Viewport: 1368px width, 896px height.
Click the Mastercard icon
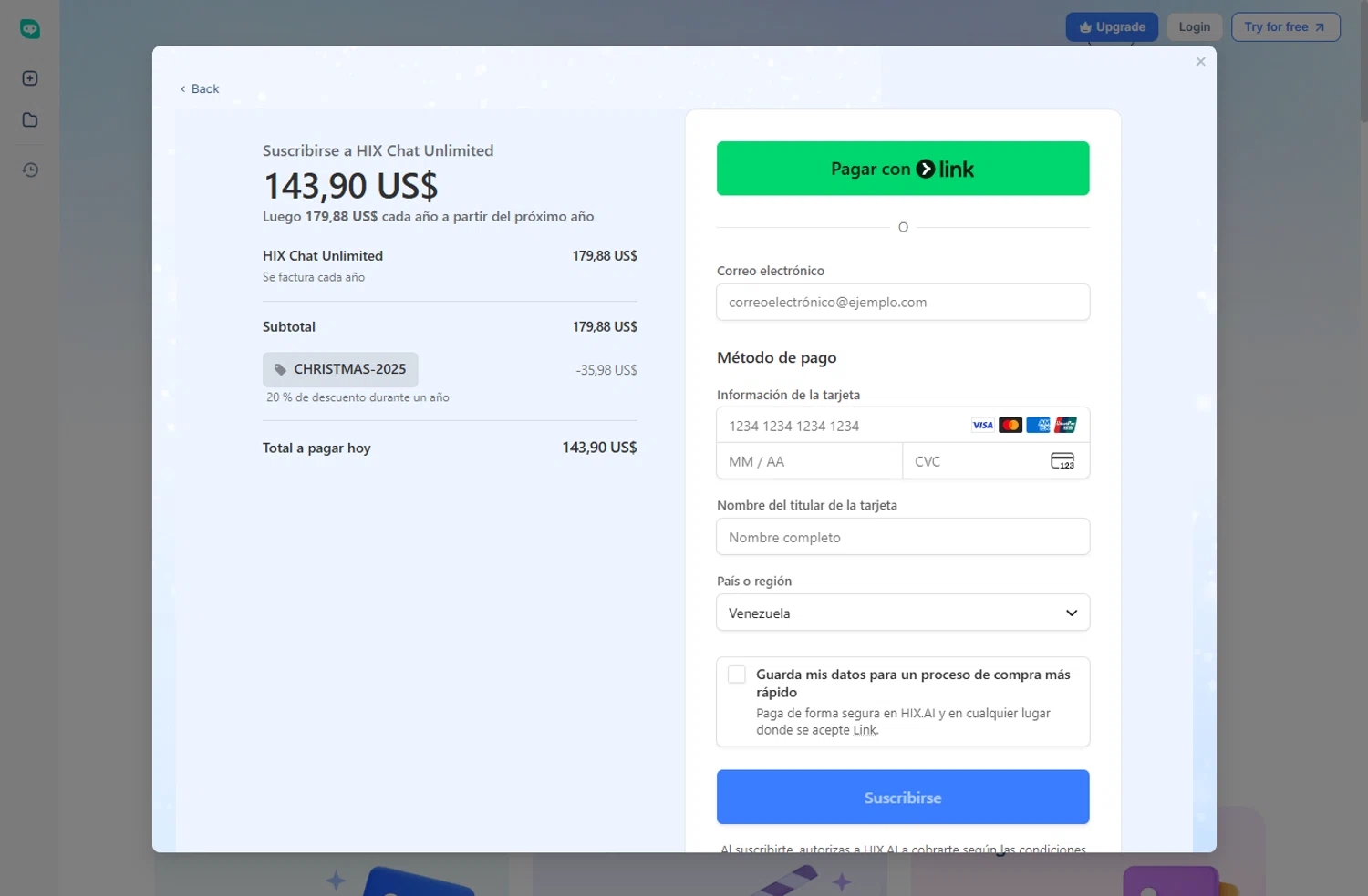coord(1010,426)
